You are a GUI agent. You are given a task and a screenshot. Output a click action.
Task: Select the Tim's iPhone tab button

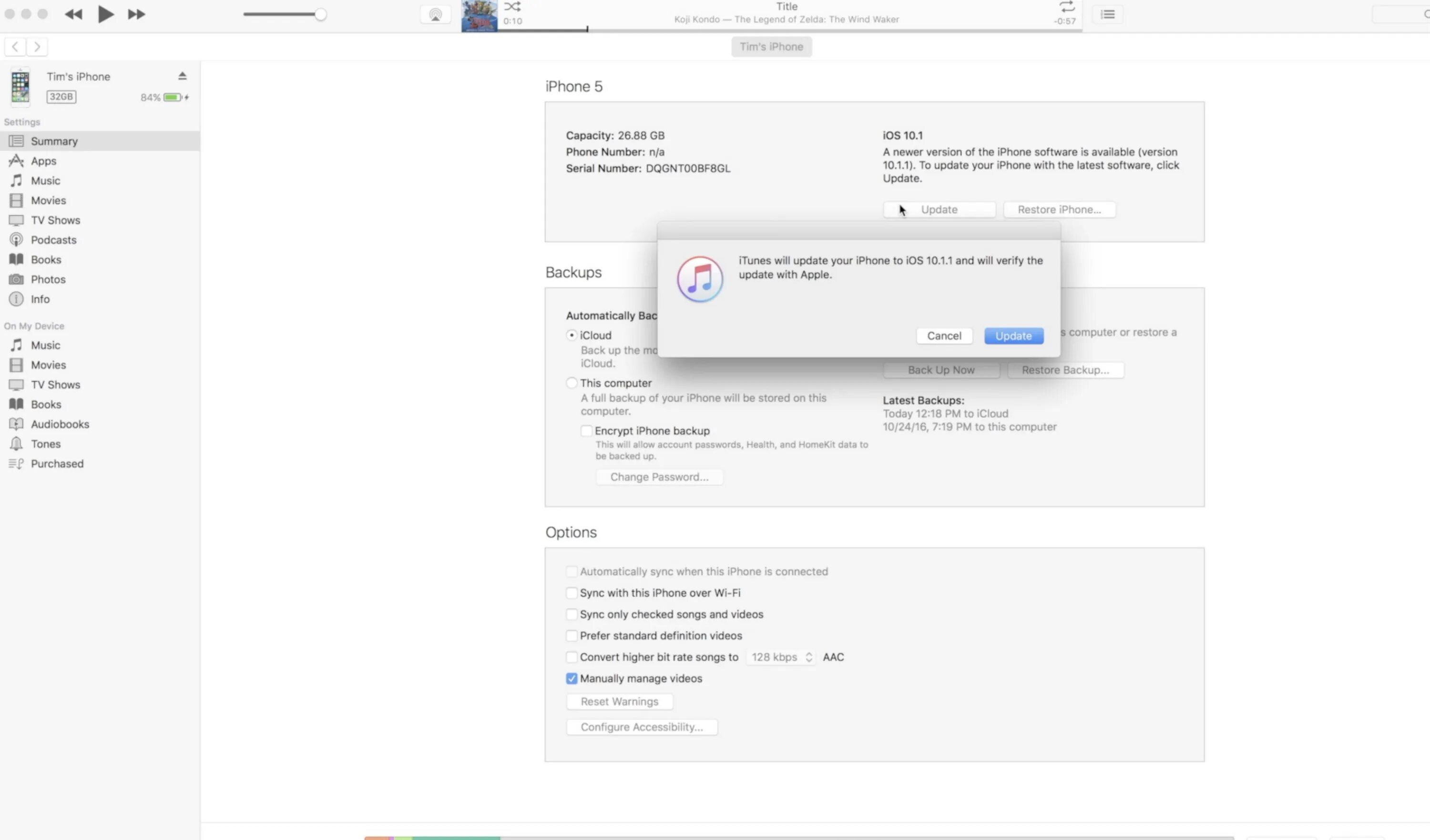coord(771,47)
